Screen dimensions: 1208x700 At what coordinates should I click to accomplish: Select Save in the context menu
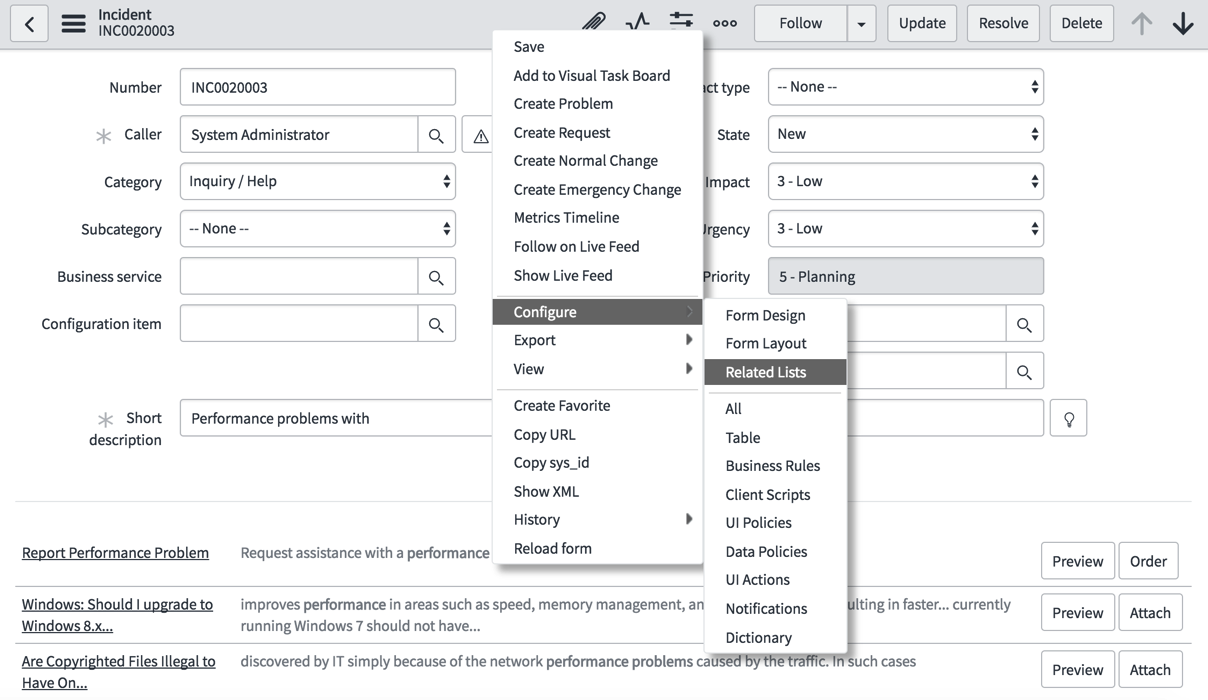598,47
